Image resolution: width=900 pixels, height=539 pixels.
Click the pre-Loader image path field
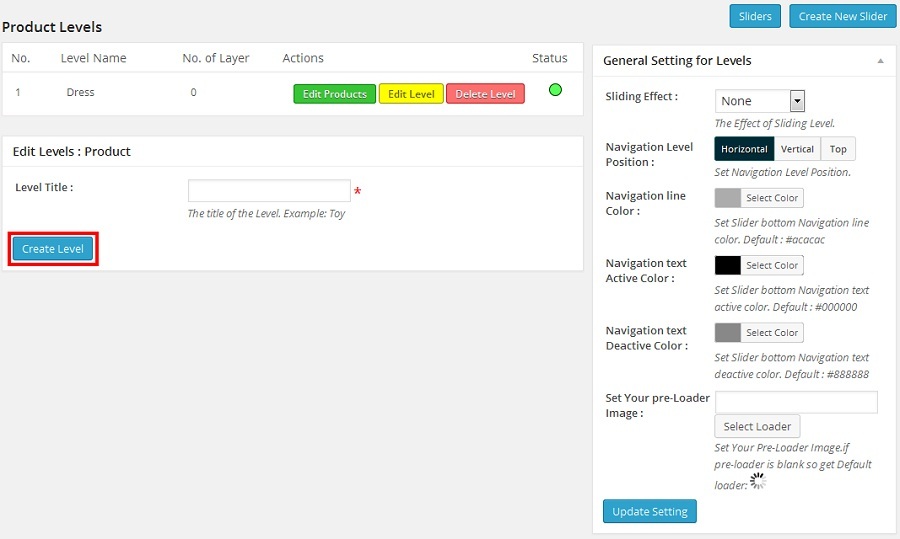(796, 402)
